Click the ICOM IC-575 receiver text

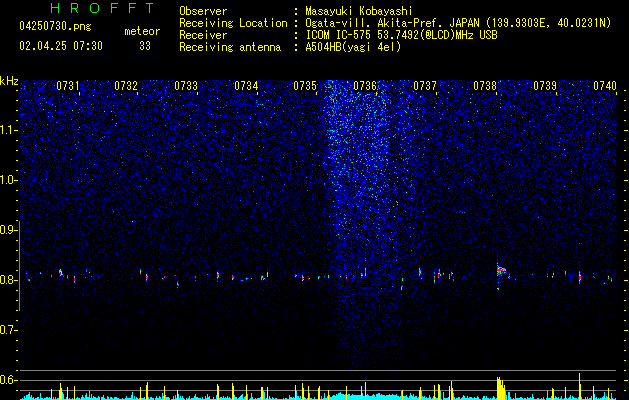point(401,35)
